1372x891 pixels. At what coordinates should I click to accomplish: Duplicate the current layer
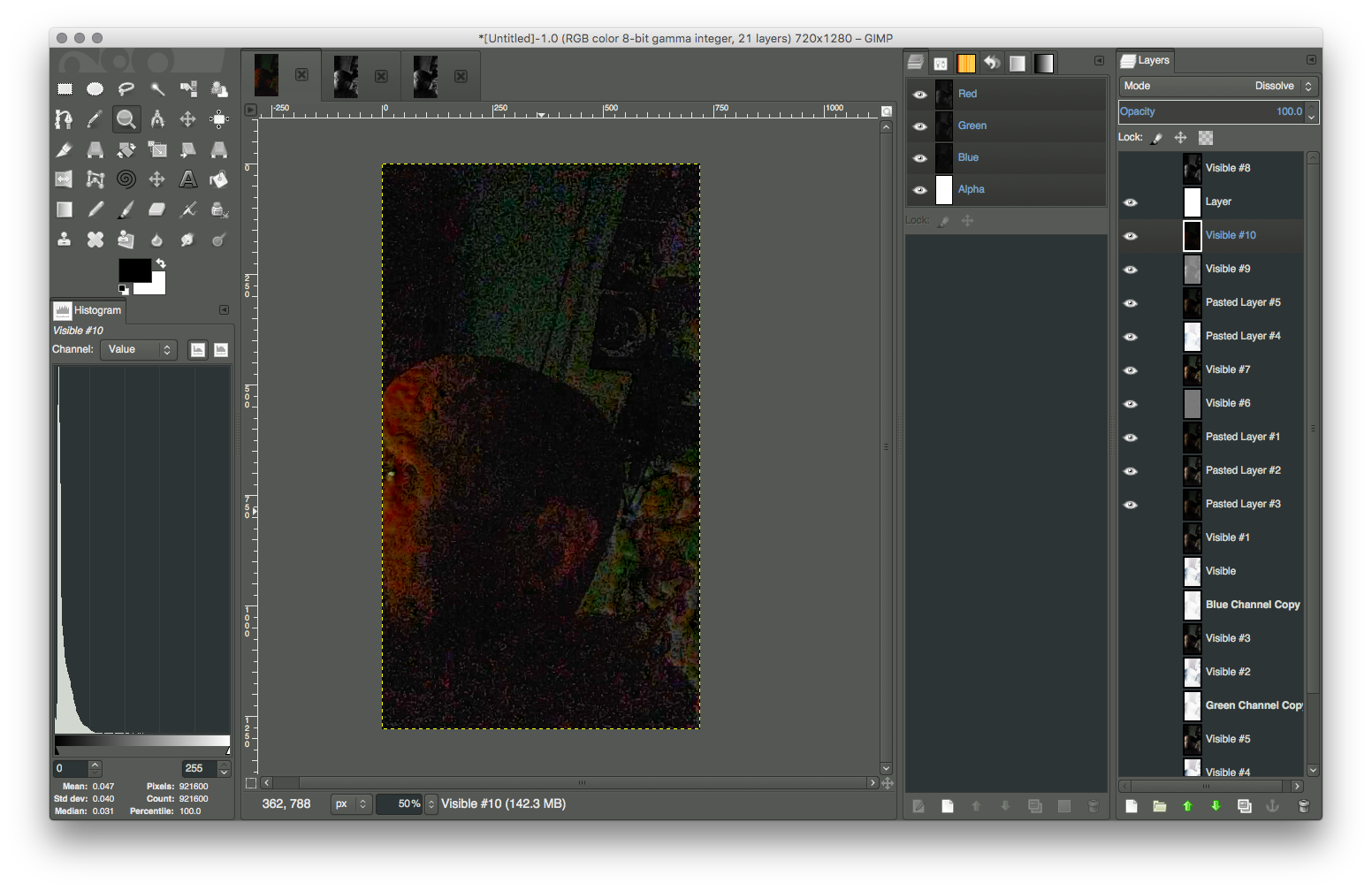[1244, 806]
